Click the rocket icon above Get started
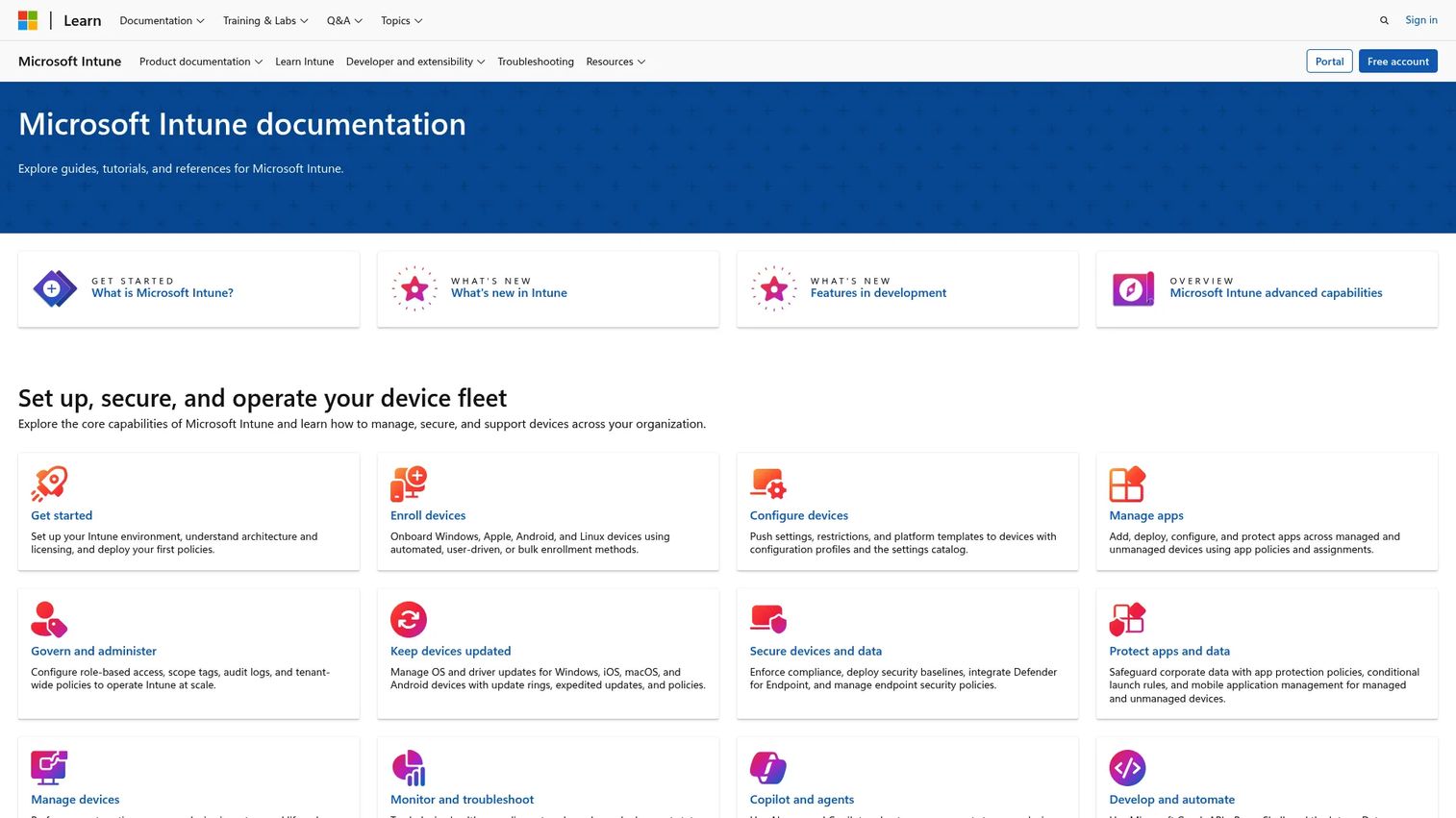 coord(49,483)
